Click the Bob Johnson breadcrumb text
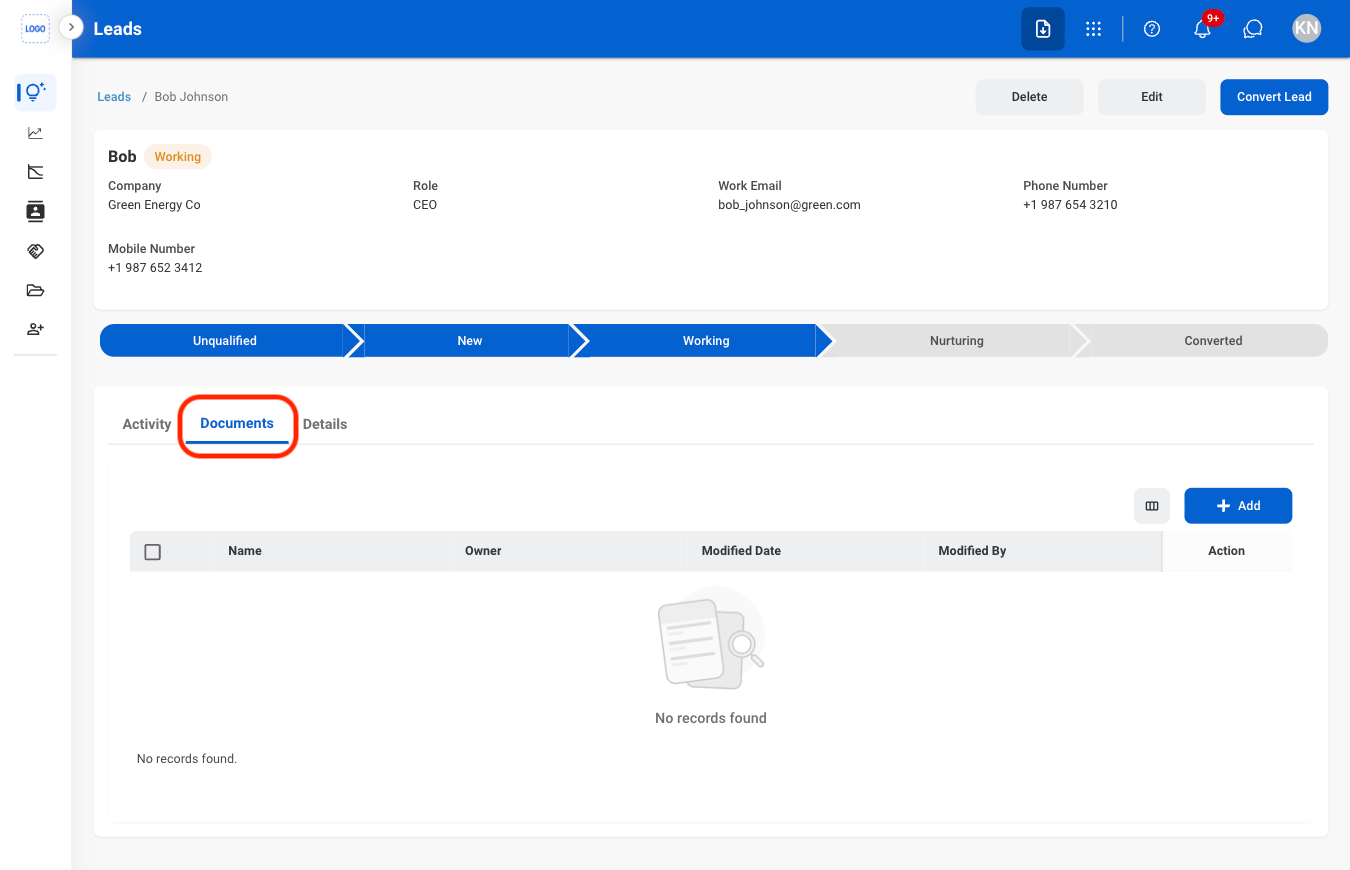This screenshot has height=870, width=1350. click(191, 97)
